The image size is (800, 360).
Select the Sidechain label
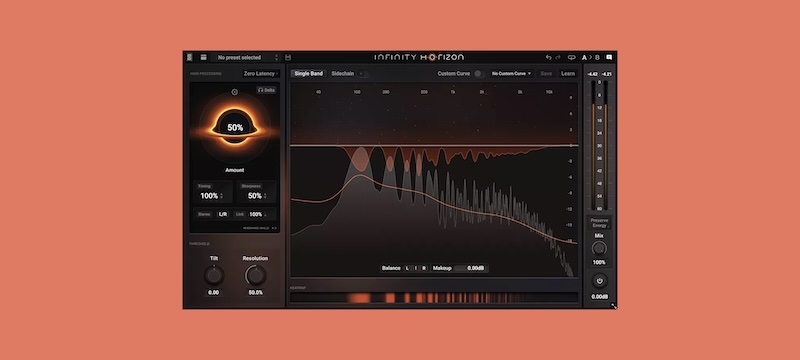[342, 74]
